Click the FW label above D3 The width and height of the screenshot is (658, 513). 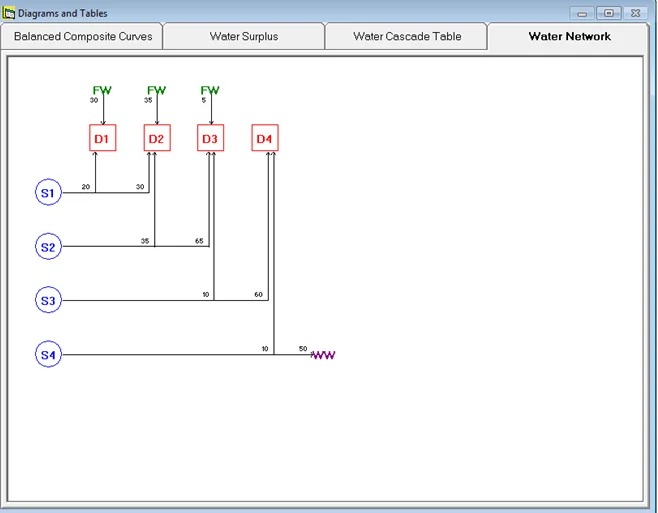coord(210,91)
